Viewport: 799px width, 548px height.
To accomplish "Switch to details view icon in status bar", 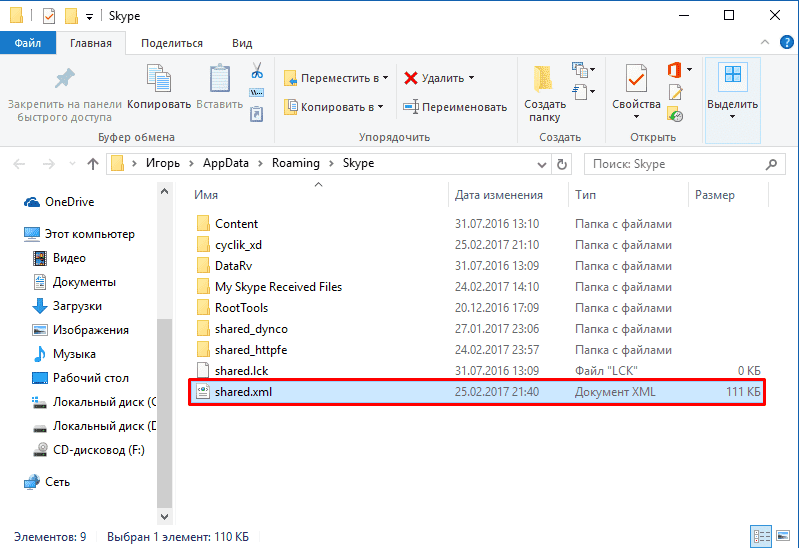I will pos(762,536).
